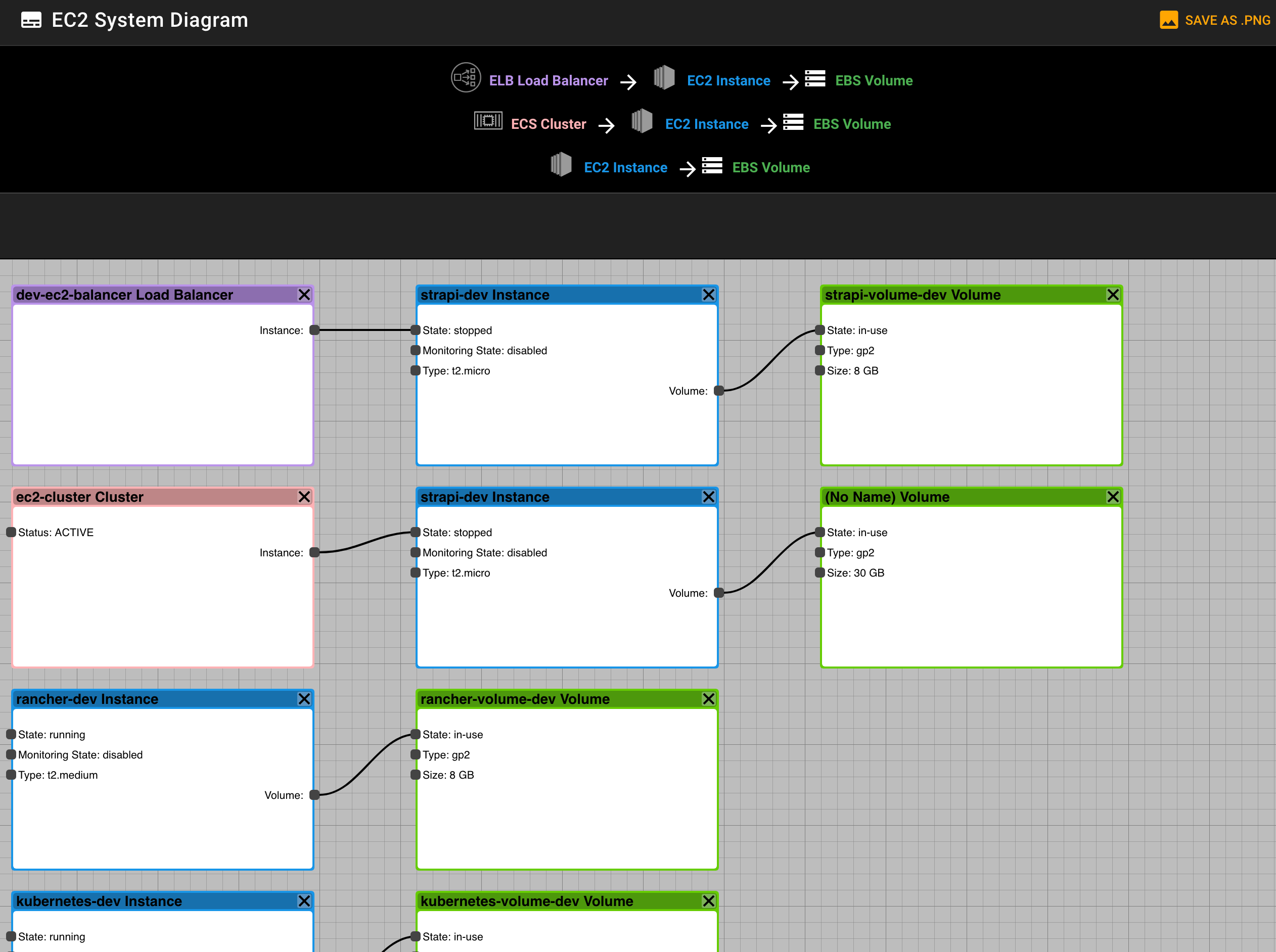
Task: Close the (No Name) Volume node
Action: 1113,497
